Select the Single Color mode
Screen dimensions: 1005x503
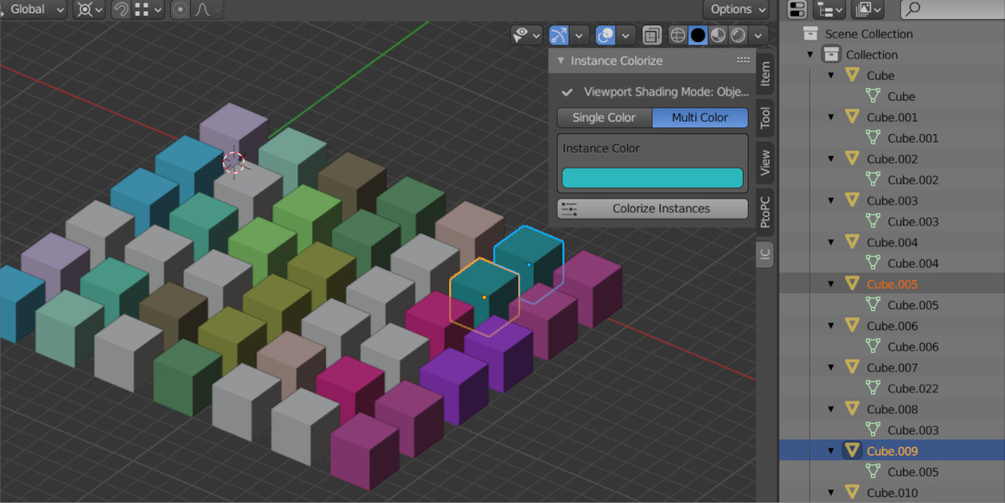click(x=604, y=118)
